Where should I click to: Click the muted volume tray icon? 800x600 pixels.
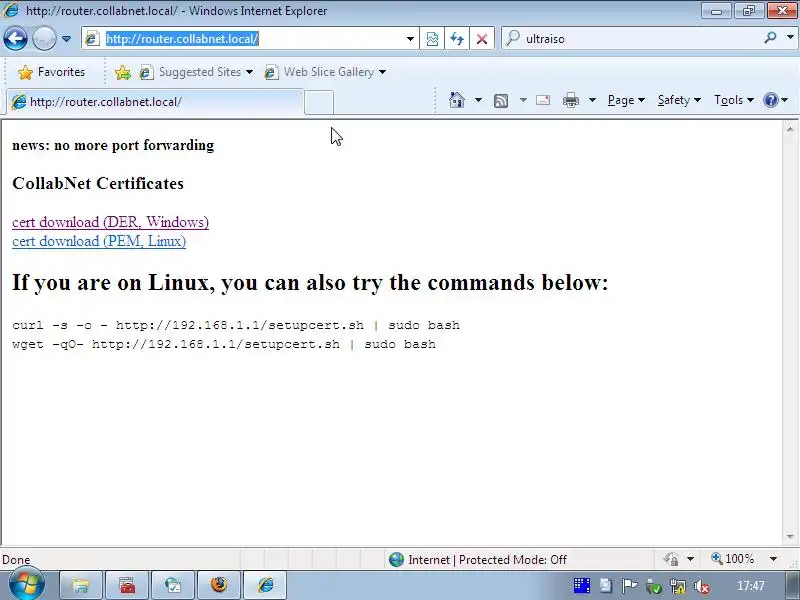pyautogui.click(x=702, y=586)
